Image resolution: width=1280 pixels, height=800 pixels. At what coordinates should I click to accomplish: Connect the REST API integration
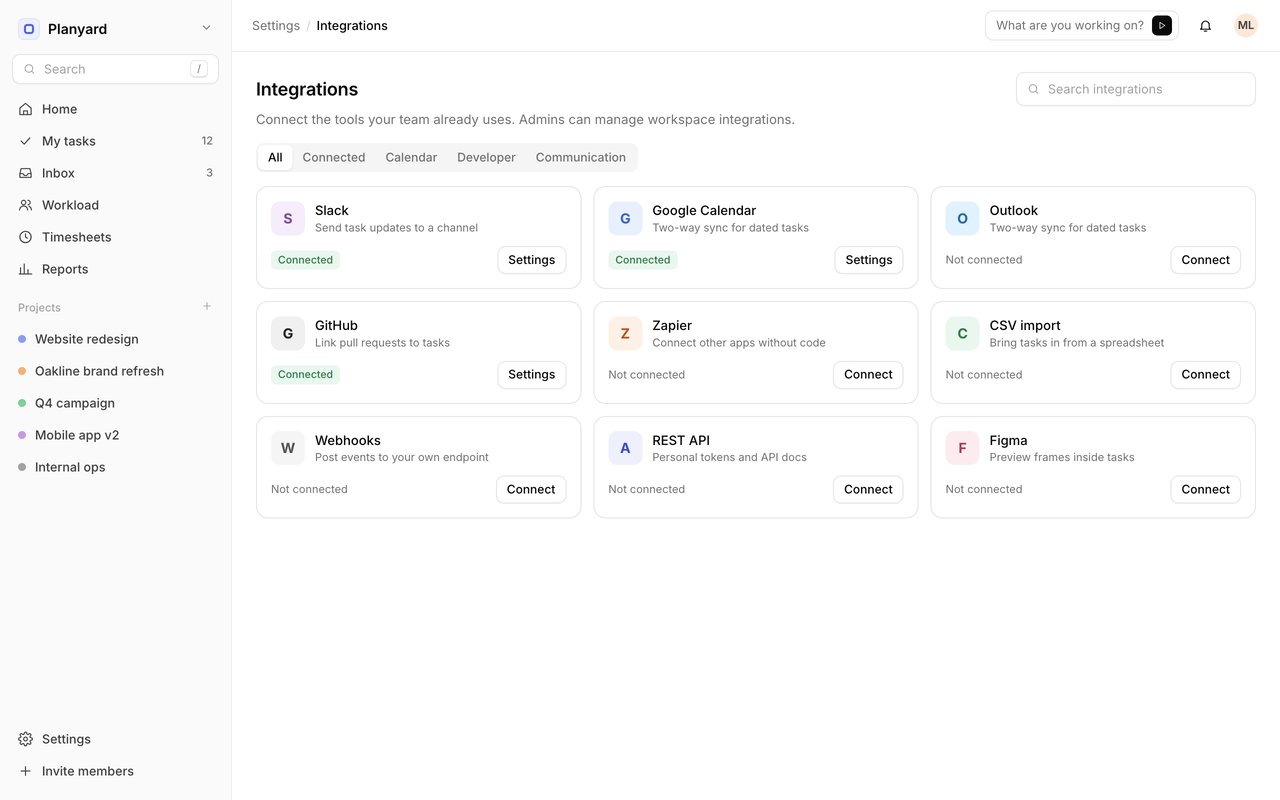point(868,490)
